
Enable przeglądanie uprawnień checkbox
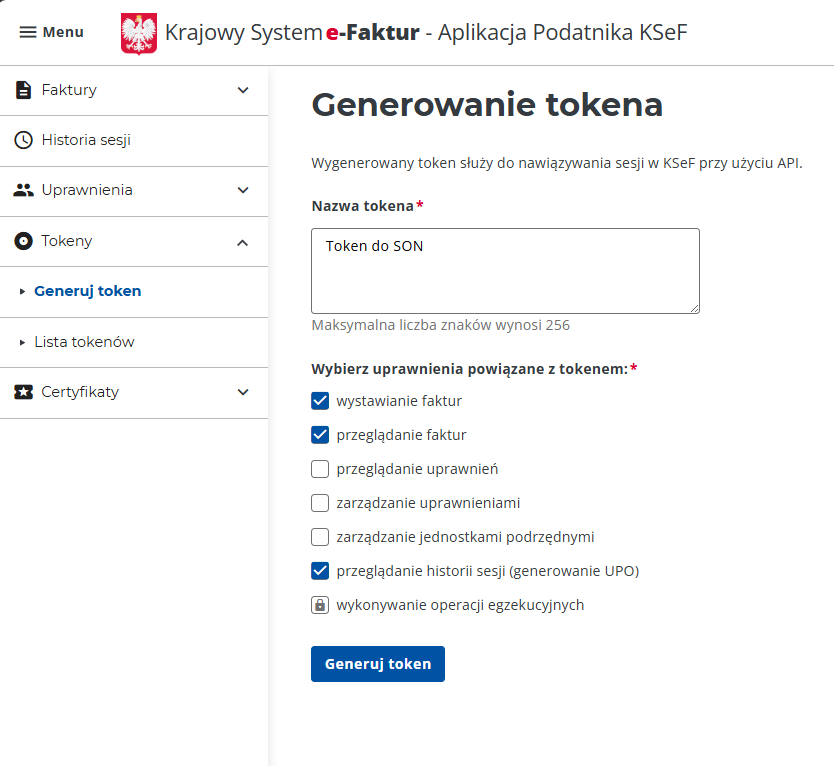coord(320,469)
